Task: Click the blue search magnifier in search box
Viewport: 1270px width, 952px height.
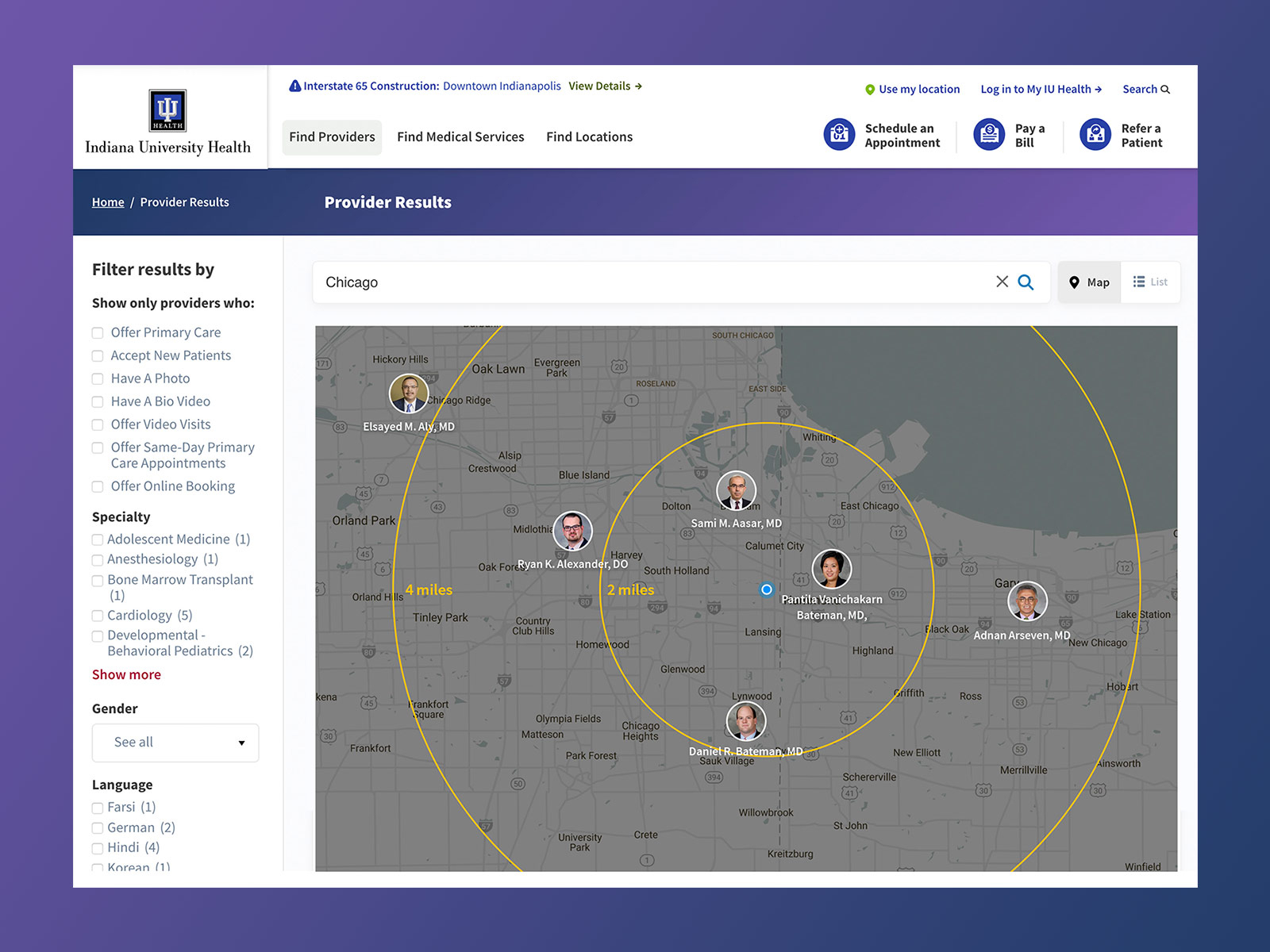Action: point(1026,282)
